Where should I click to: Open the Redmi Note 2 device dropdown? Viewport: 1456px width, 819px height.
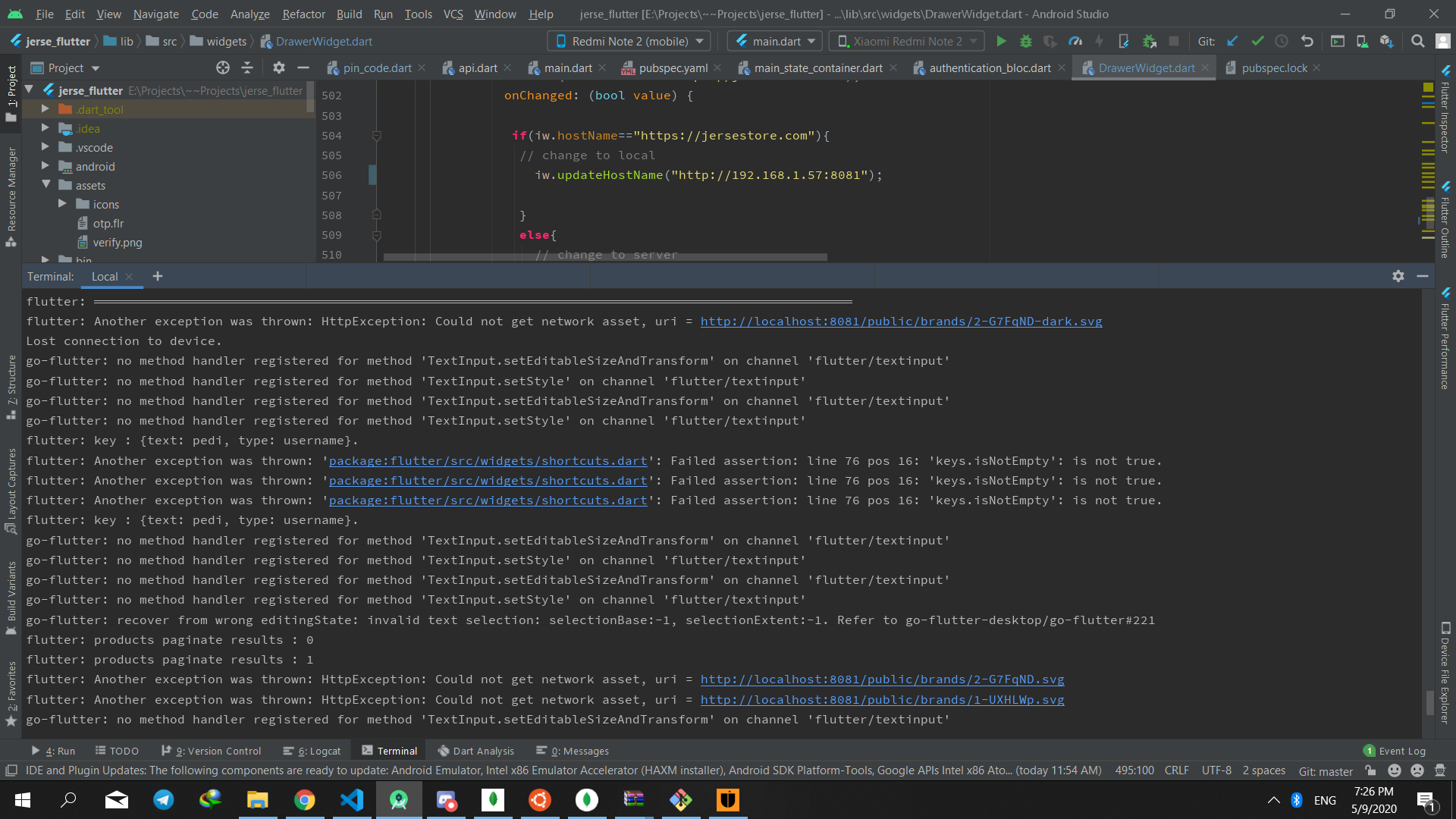[630, 42]
